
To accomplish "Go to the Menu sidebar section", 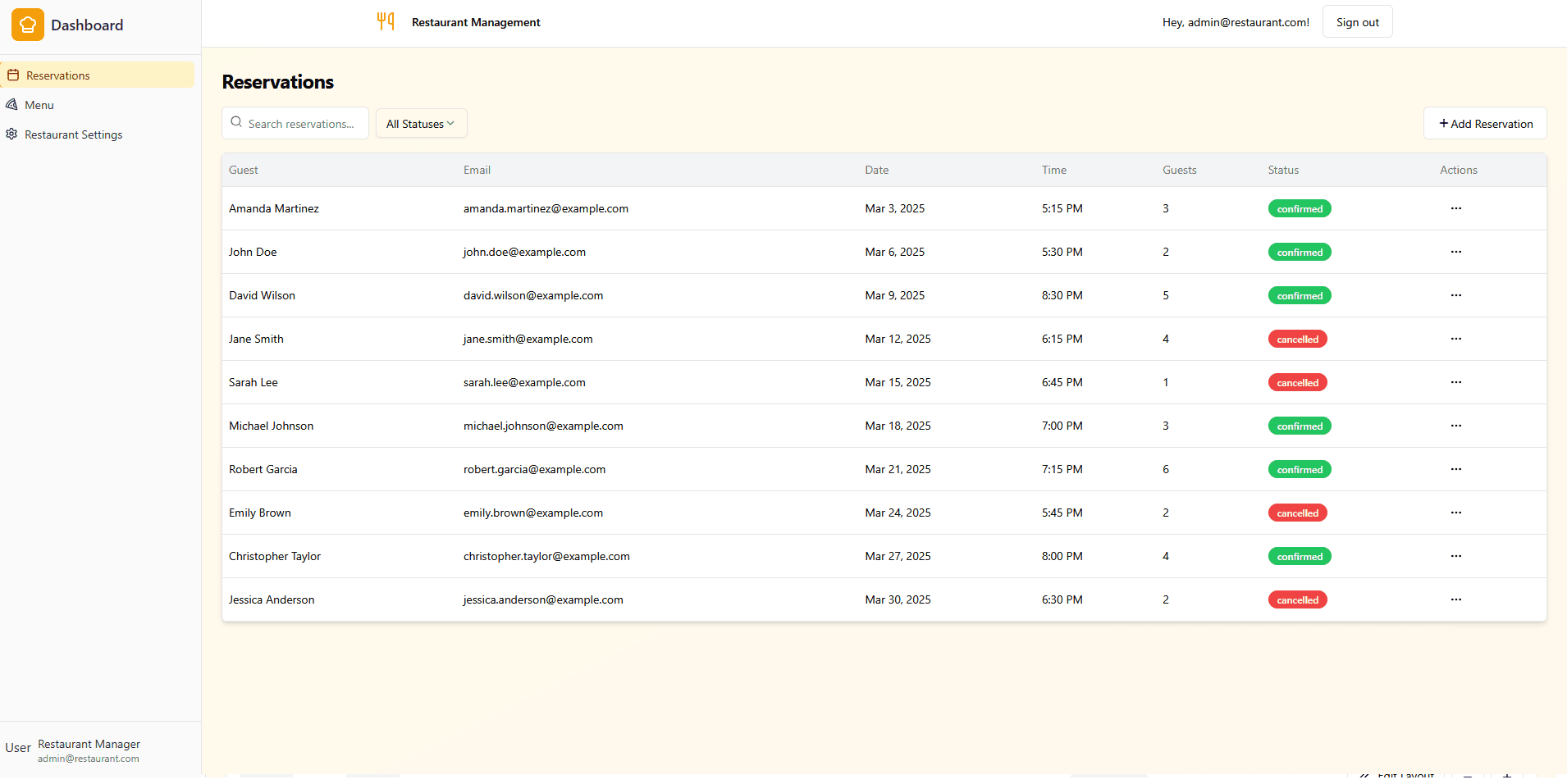I will (x=39, y=105).
